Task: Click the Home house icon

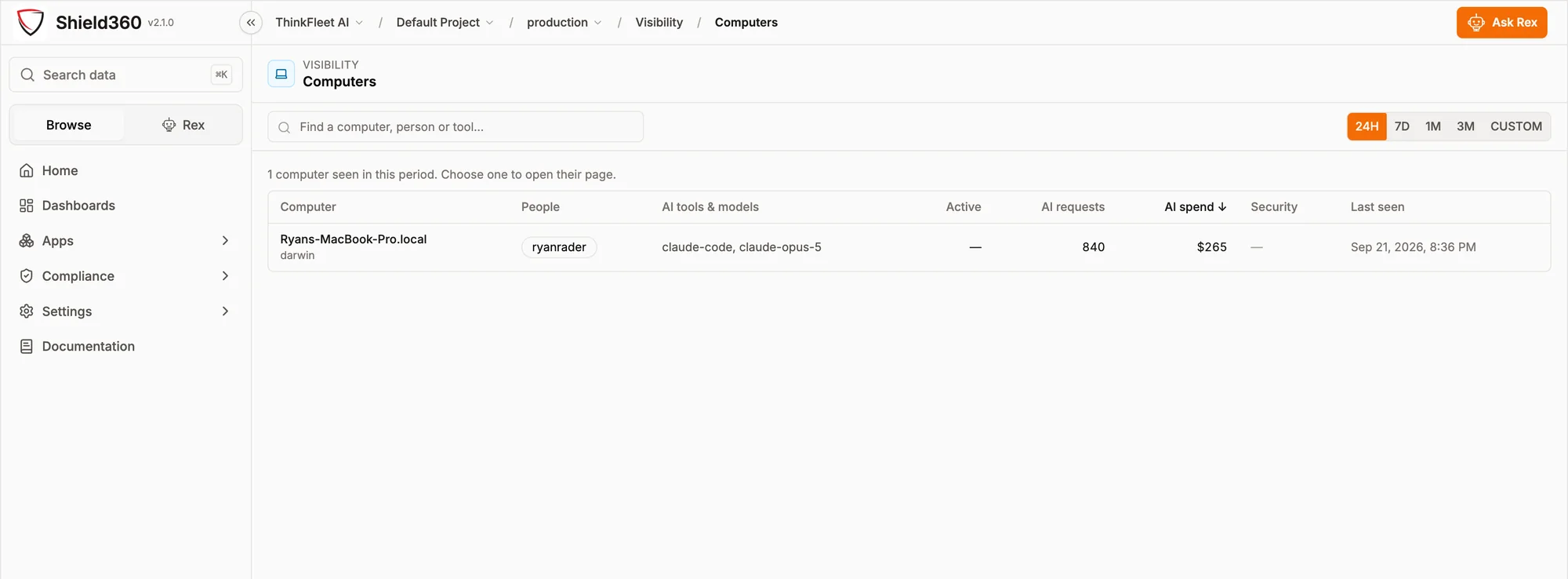Action: click(x=27, y=170)
